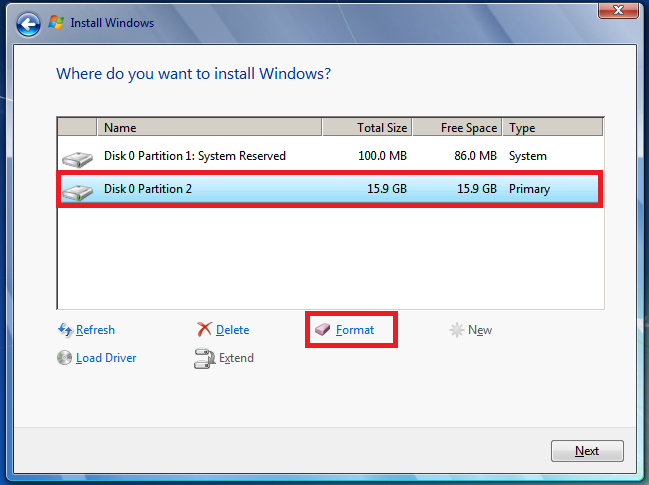Click the 15.9 GB Total Size cell
This screenshot has width=649, height=485.
click(387, 189)
